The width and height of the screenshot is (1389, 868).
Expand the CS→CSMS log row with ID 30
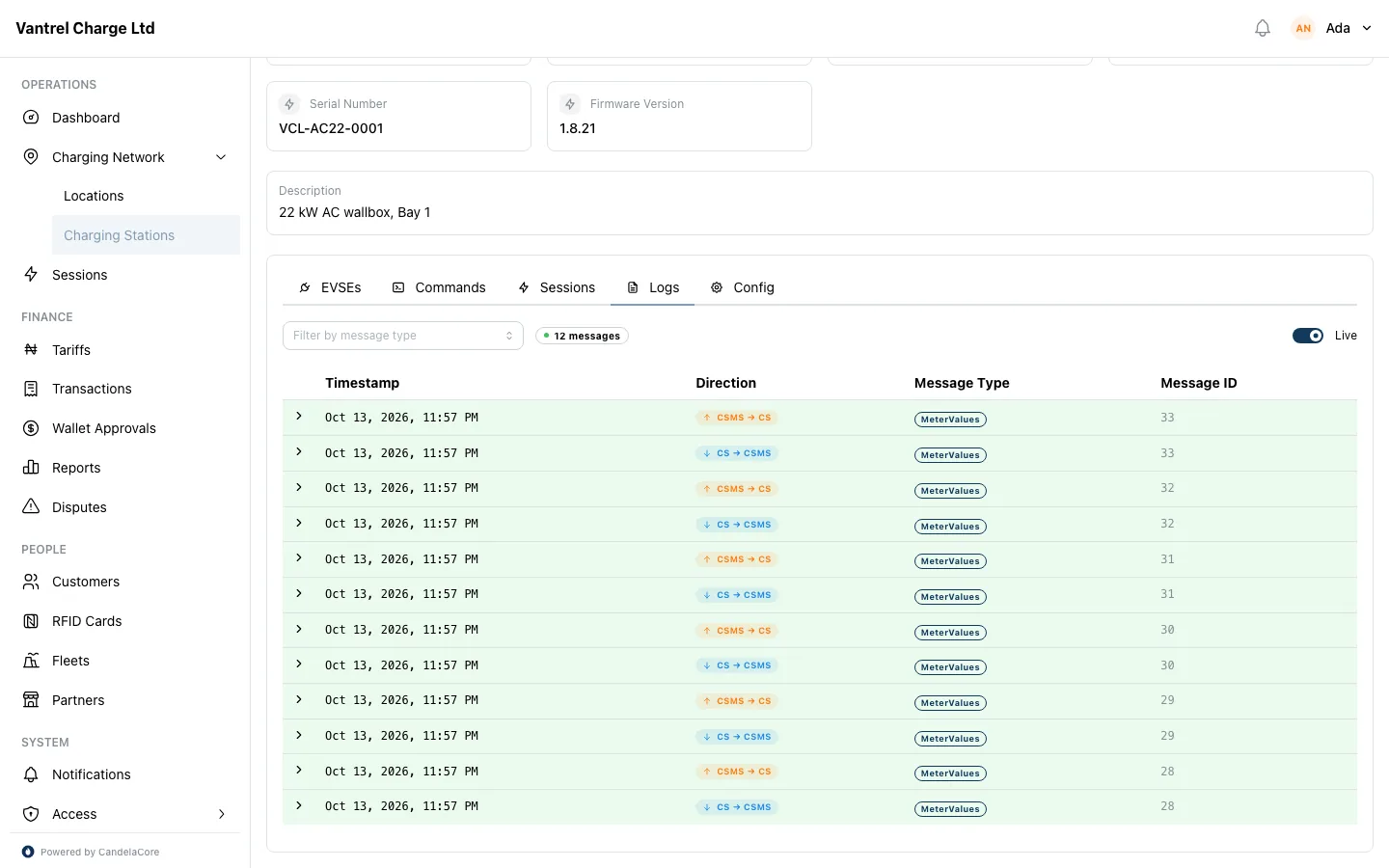tap(299, 665)
